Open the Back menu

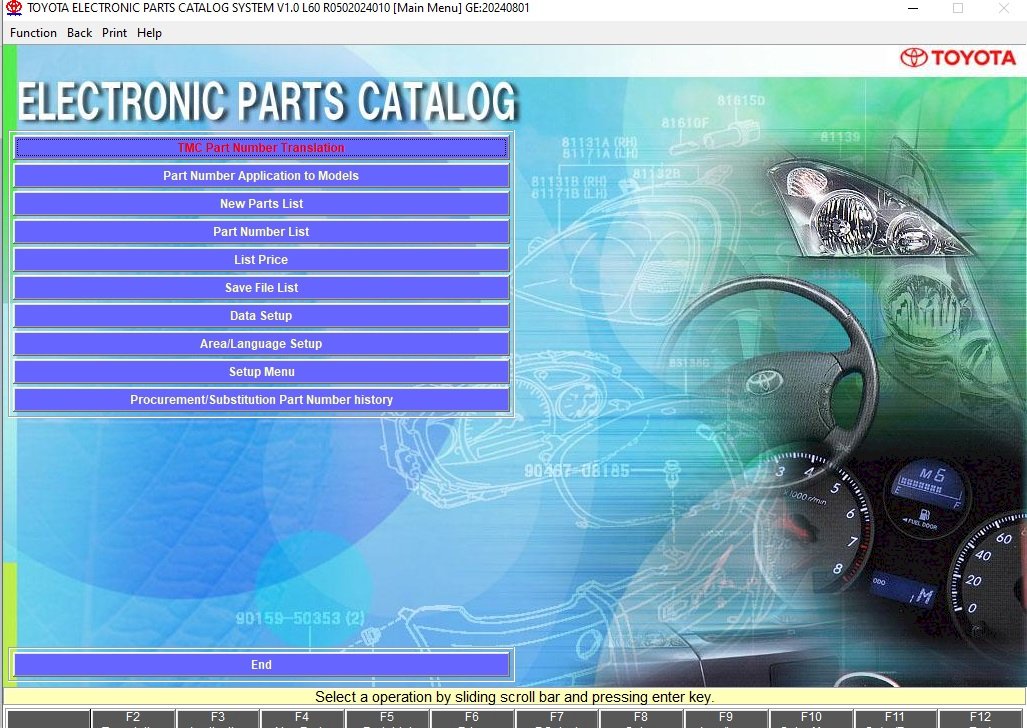point(80,33)
